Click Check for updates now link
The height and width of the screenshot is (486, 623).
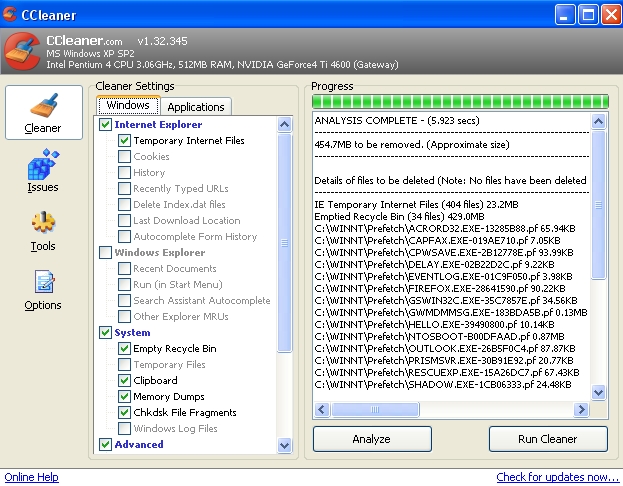point(557,477)
